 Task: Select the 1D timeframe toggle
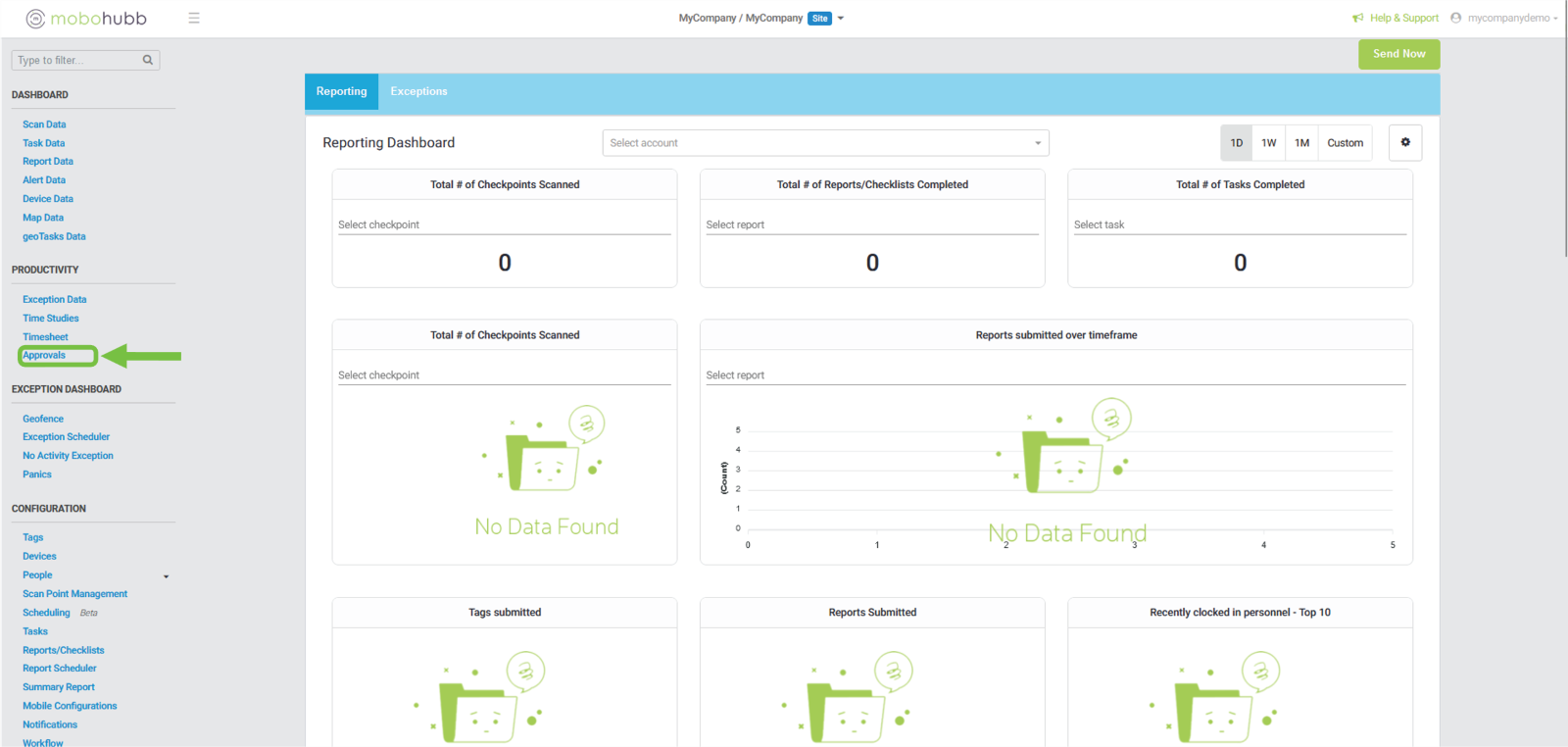pyautogui.click(x=1236, y=143)
